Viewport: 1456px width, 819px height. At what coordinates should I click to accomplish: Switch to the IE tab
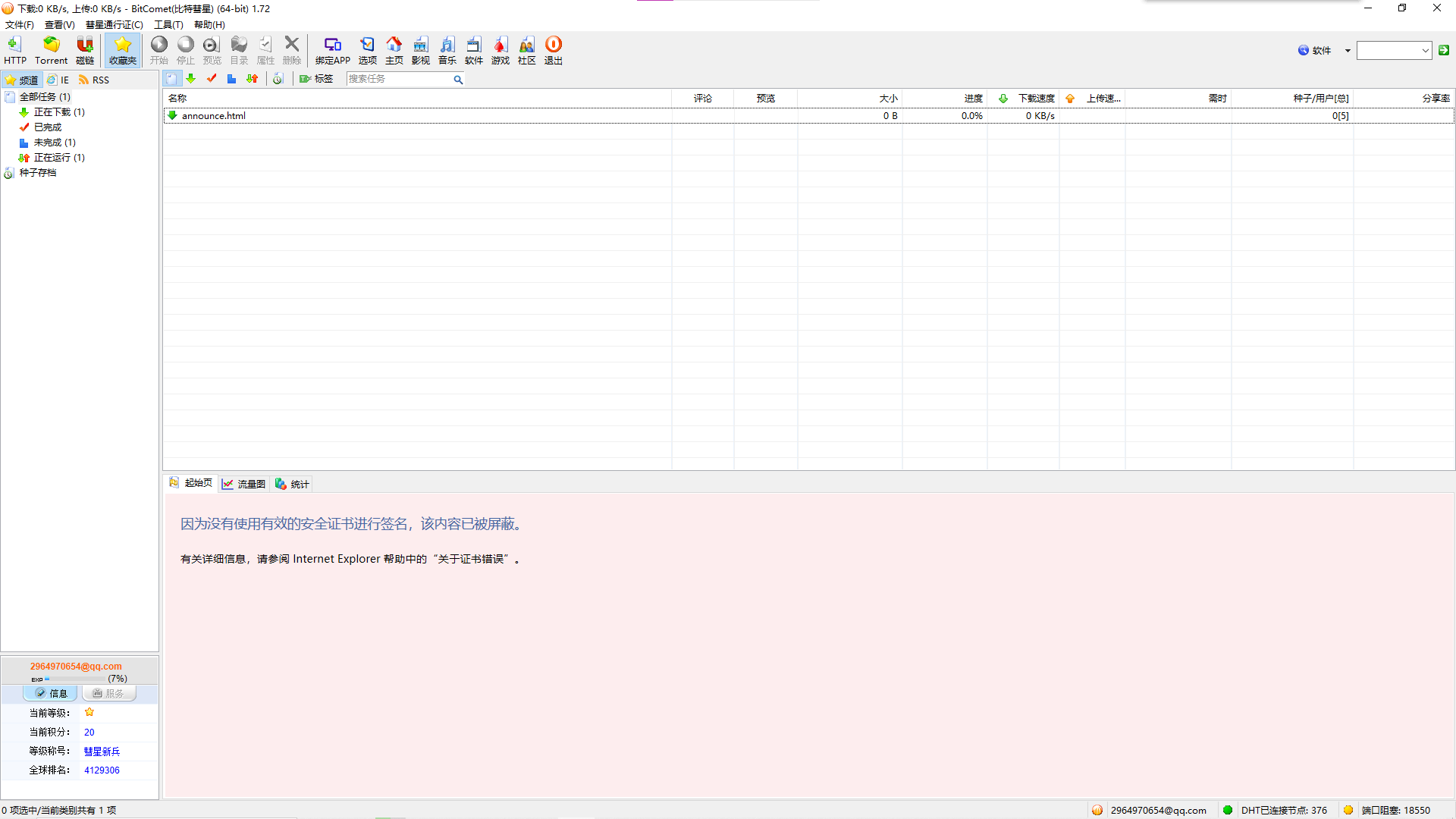tap(58, 80)
